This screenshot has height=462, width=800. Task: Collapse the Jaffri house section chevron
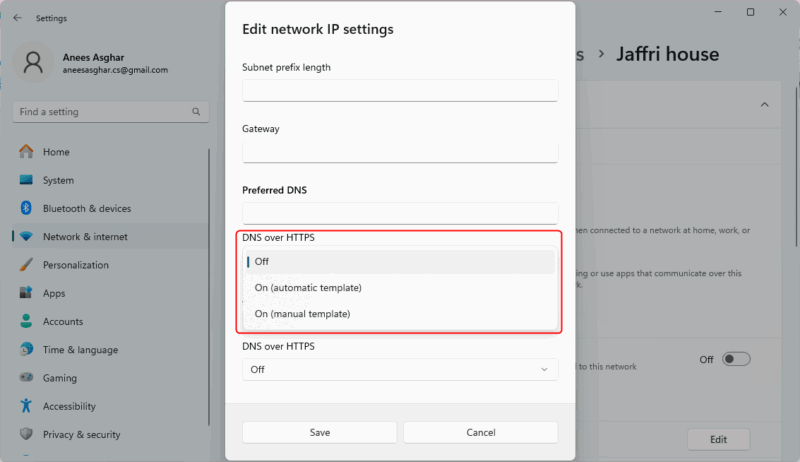point(764,105)
